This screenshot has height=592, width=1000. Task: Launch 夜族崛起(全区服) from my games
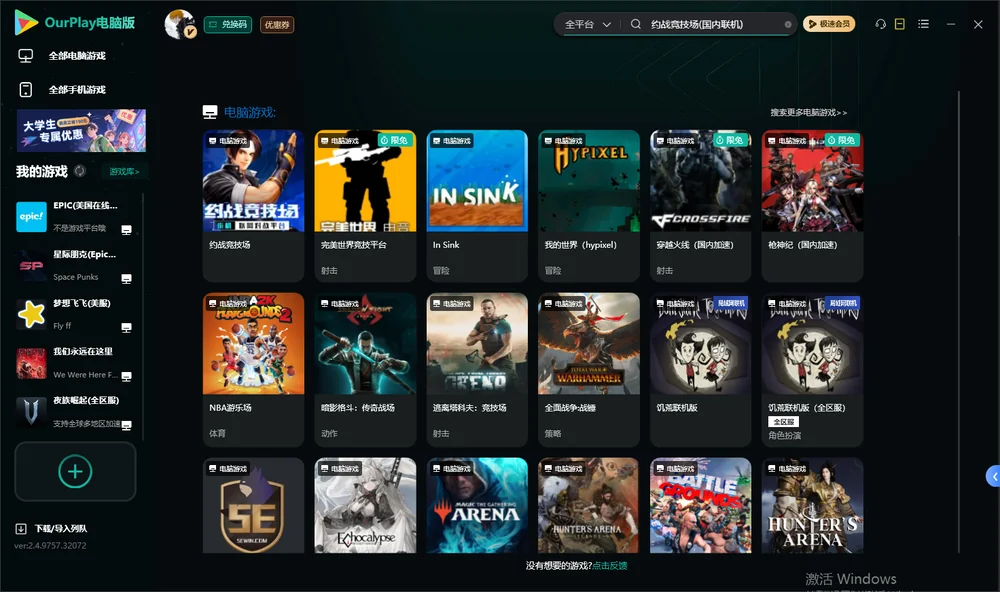point(75,412)
